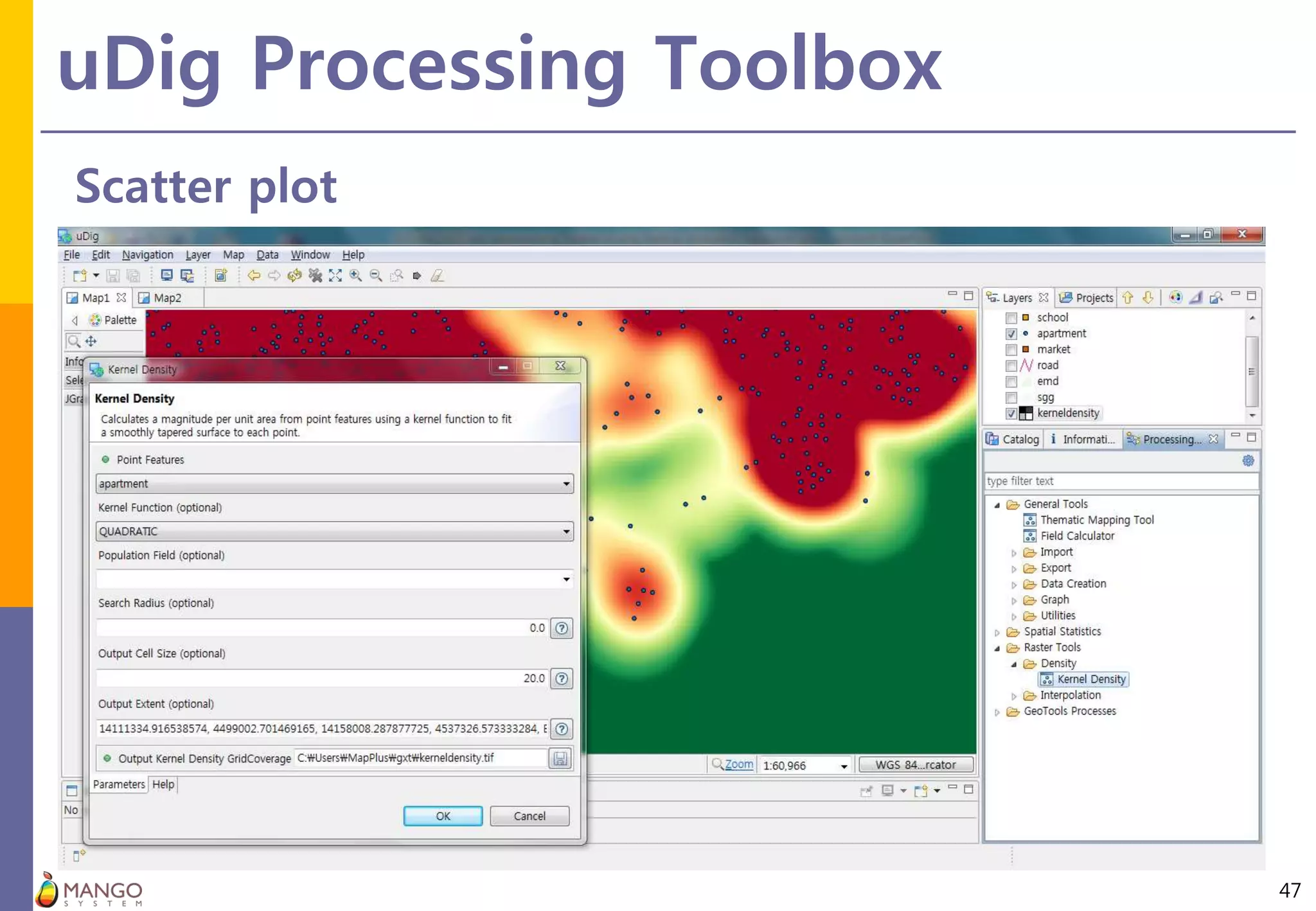Click Cancel in Kernel Density dialog
1316x911 pixels.
529,816
